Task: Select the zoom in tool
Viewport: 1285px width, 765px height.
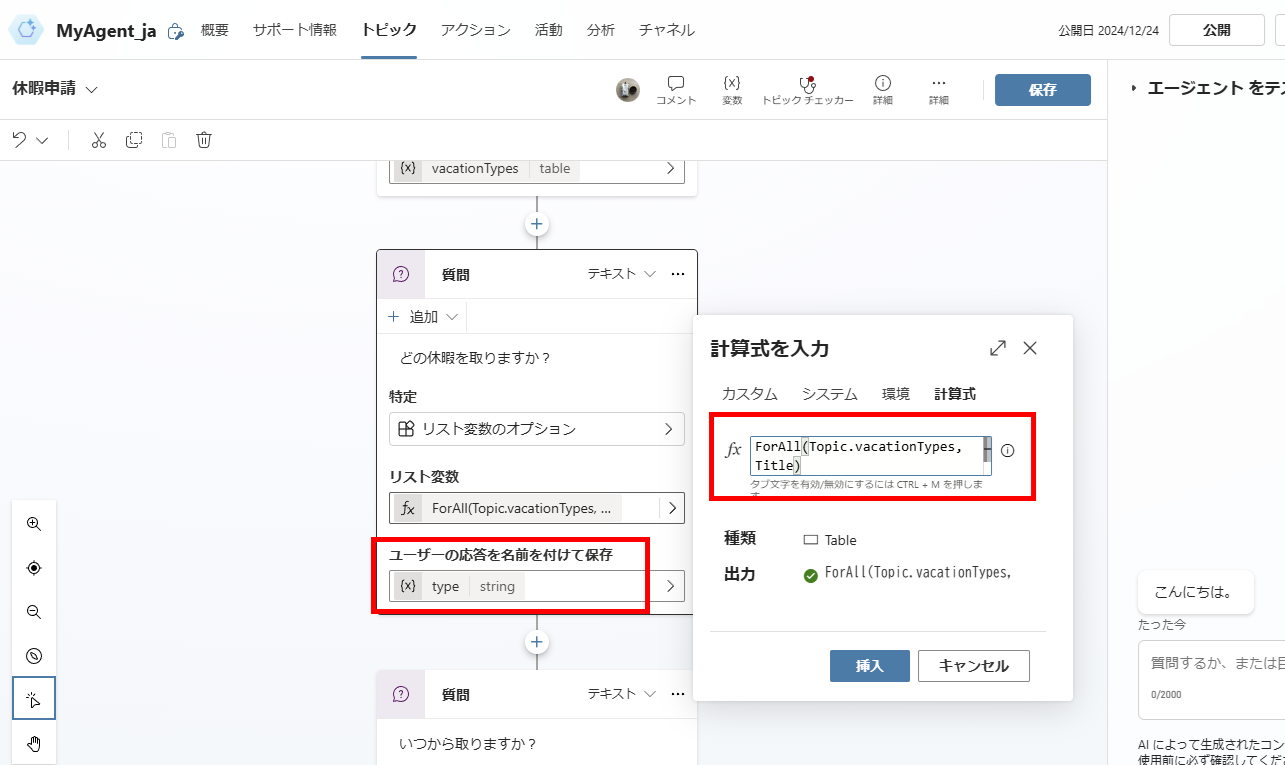Action: pos(33,523)
